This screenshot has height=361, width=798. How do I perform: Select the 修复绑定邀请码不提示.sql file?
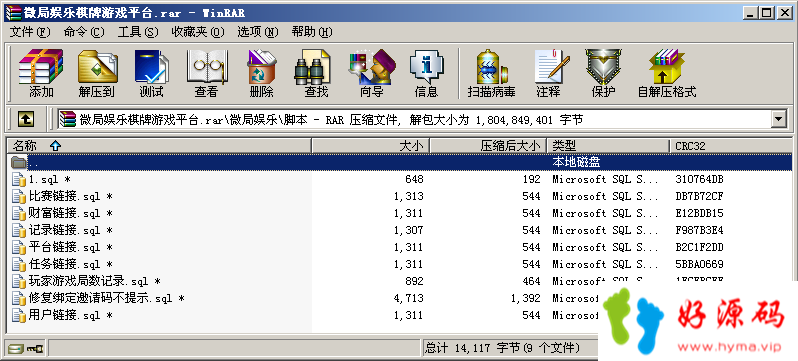click(107, 298)
